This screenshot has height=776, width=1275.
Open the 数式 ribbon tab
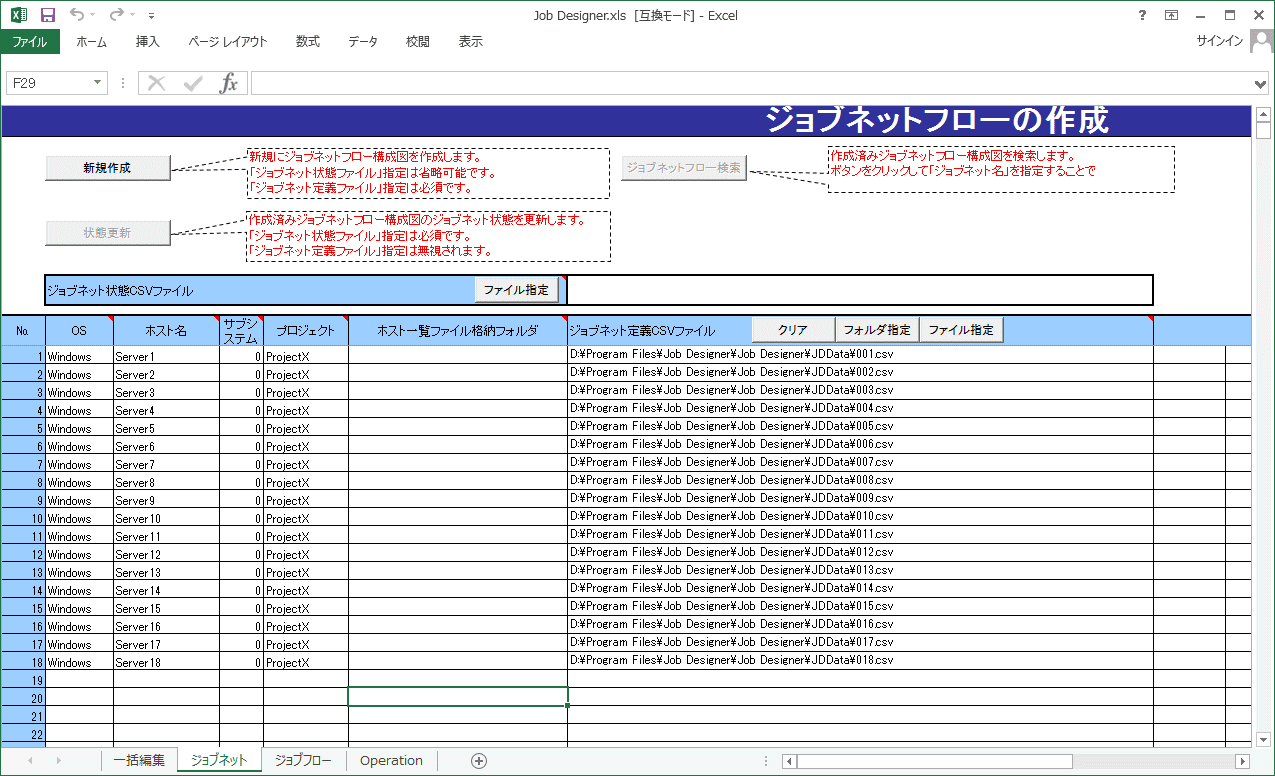coord(308,41)
